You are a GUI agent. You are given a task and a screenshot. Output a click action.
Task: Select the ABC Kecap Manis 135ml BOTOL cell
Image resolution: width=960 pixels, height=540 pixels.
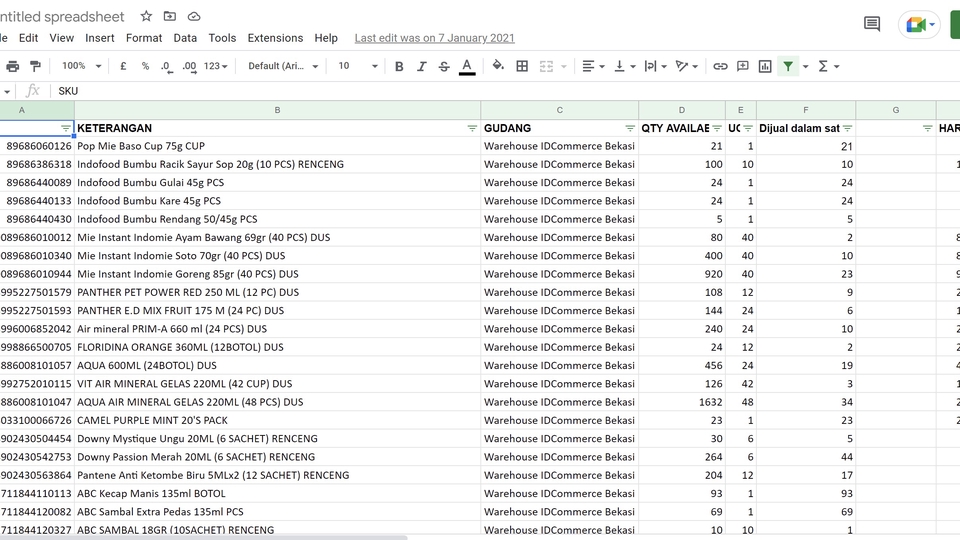coord(277,493)
